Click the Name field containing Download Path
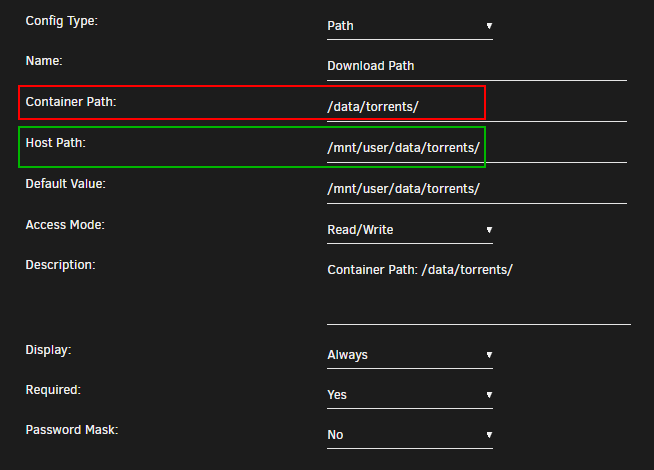654x470 pixels. click(x=476, y=66)
